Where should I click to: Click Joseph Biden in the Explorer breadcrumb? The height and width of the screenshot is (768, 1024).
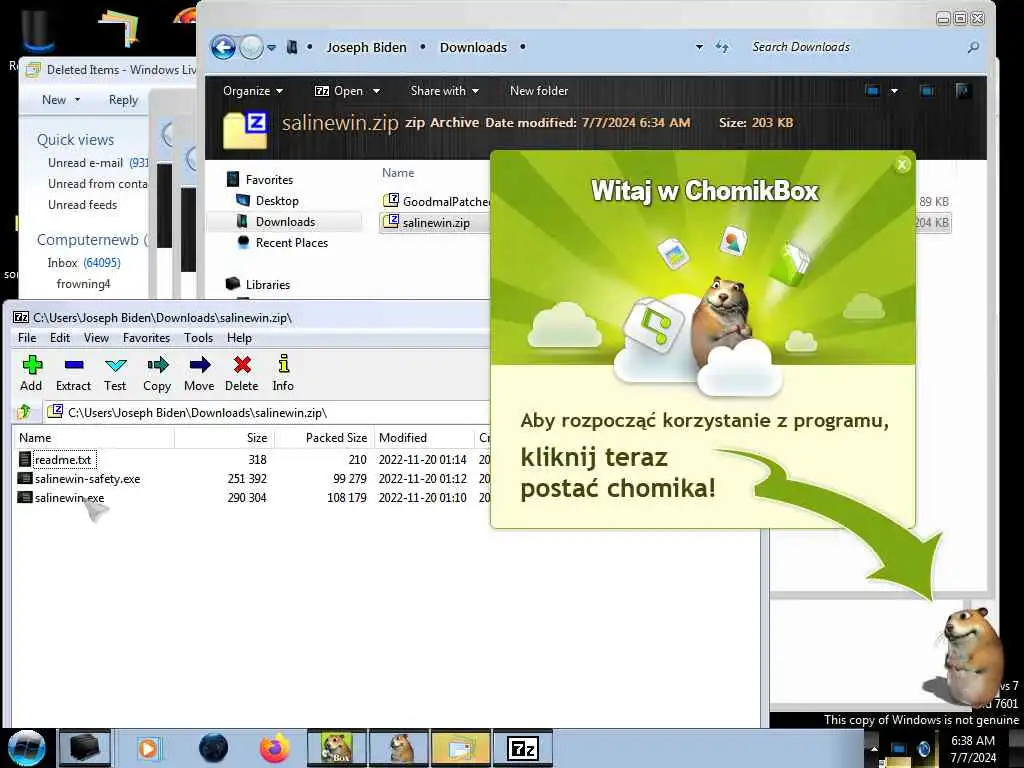pos(366,47)
